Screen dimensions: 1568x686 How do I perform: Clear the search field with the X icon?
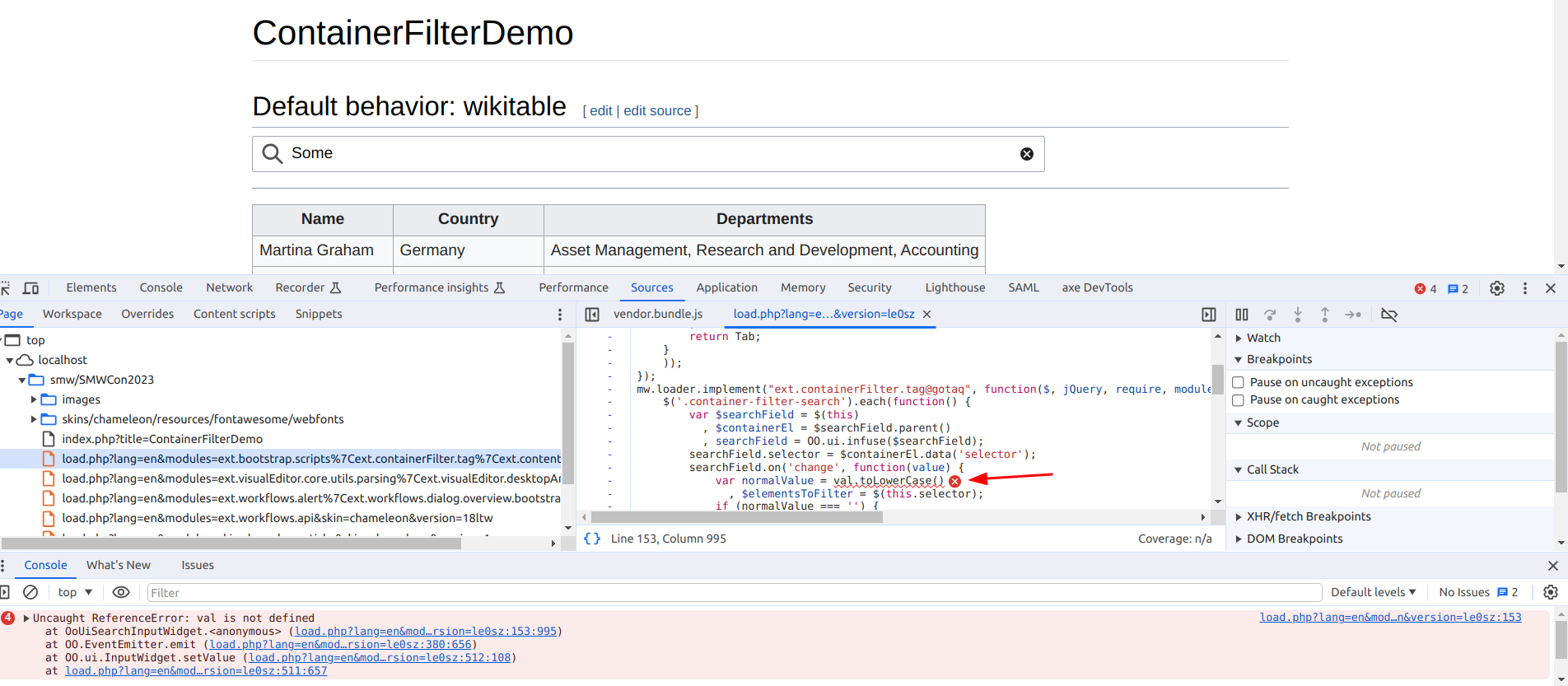click(1027, 154)
